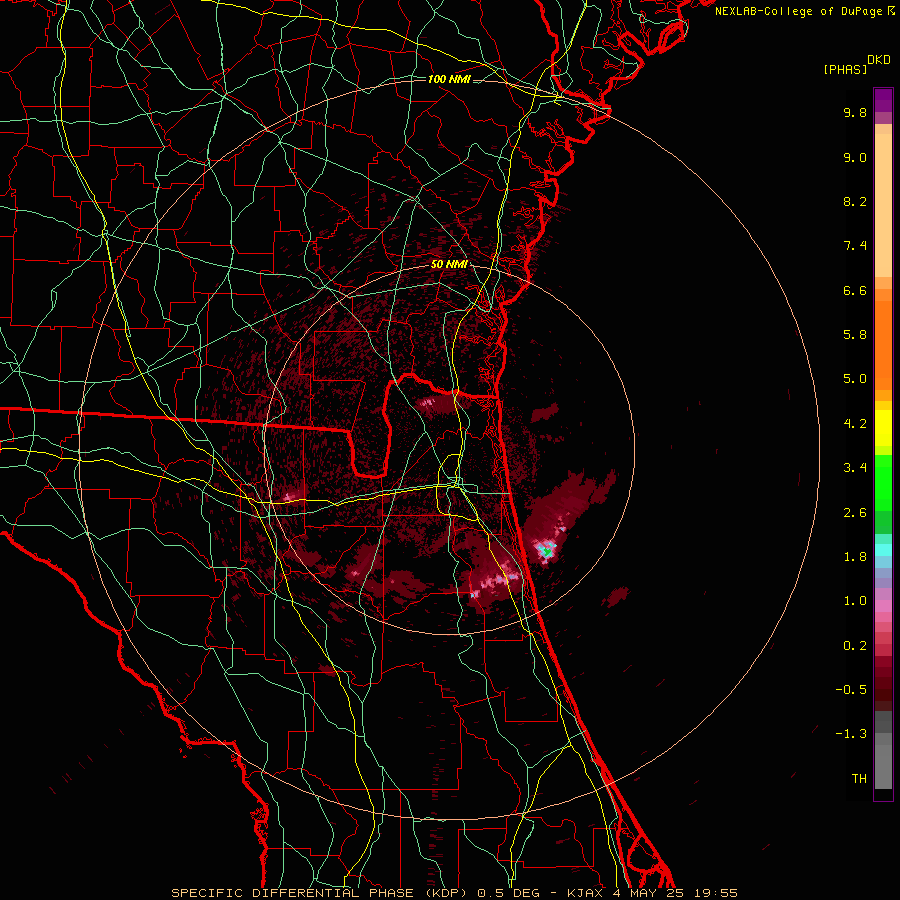Click the 6.6 legend value
Image resolution: width=900 pixels, height=900 pixels.
[855, 290]
